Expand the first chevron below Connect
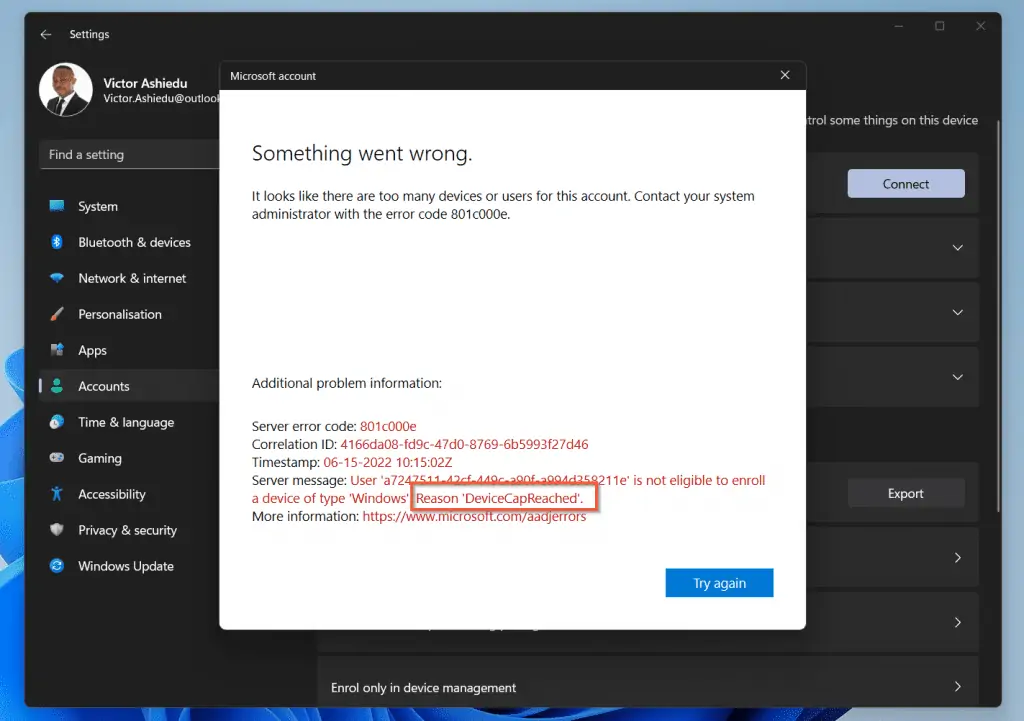This screenshot has height=721, width=1024. [957, 248]
